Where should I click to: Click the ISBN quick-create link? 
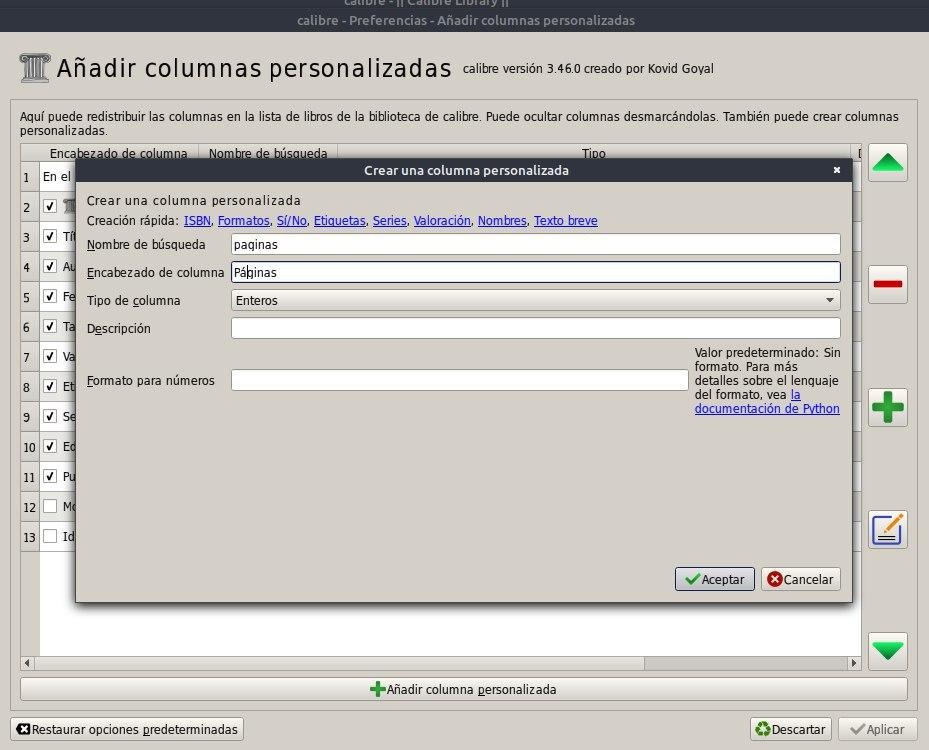coord(197,220)
